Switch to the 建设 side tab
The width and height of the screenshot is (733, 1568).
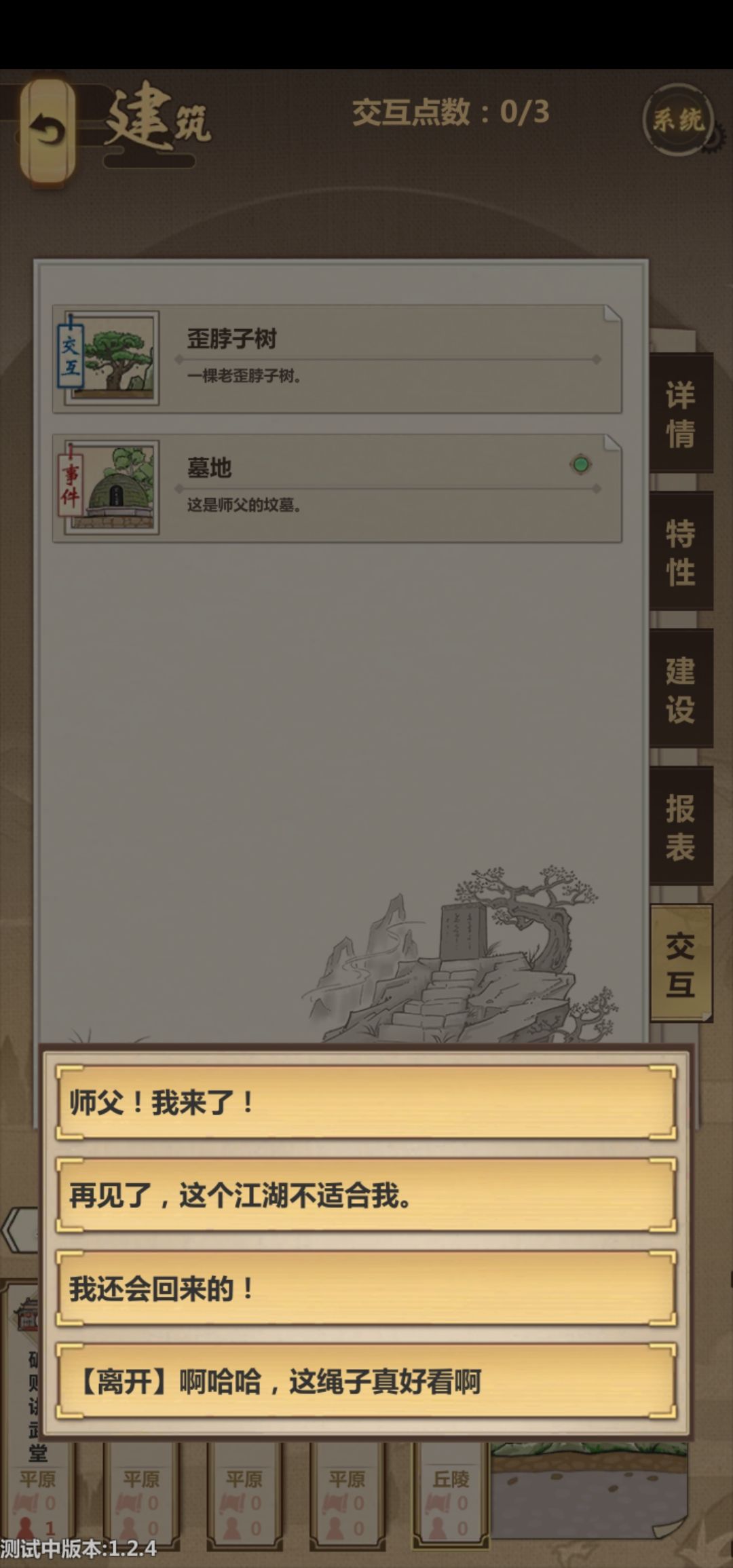click(681, 689)
